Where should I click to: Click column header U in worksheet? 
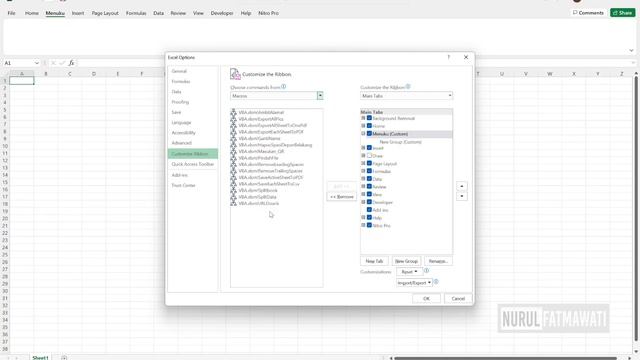click(x=502, y=74)
